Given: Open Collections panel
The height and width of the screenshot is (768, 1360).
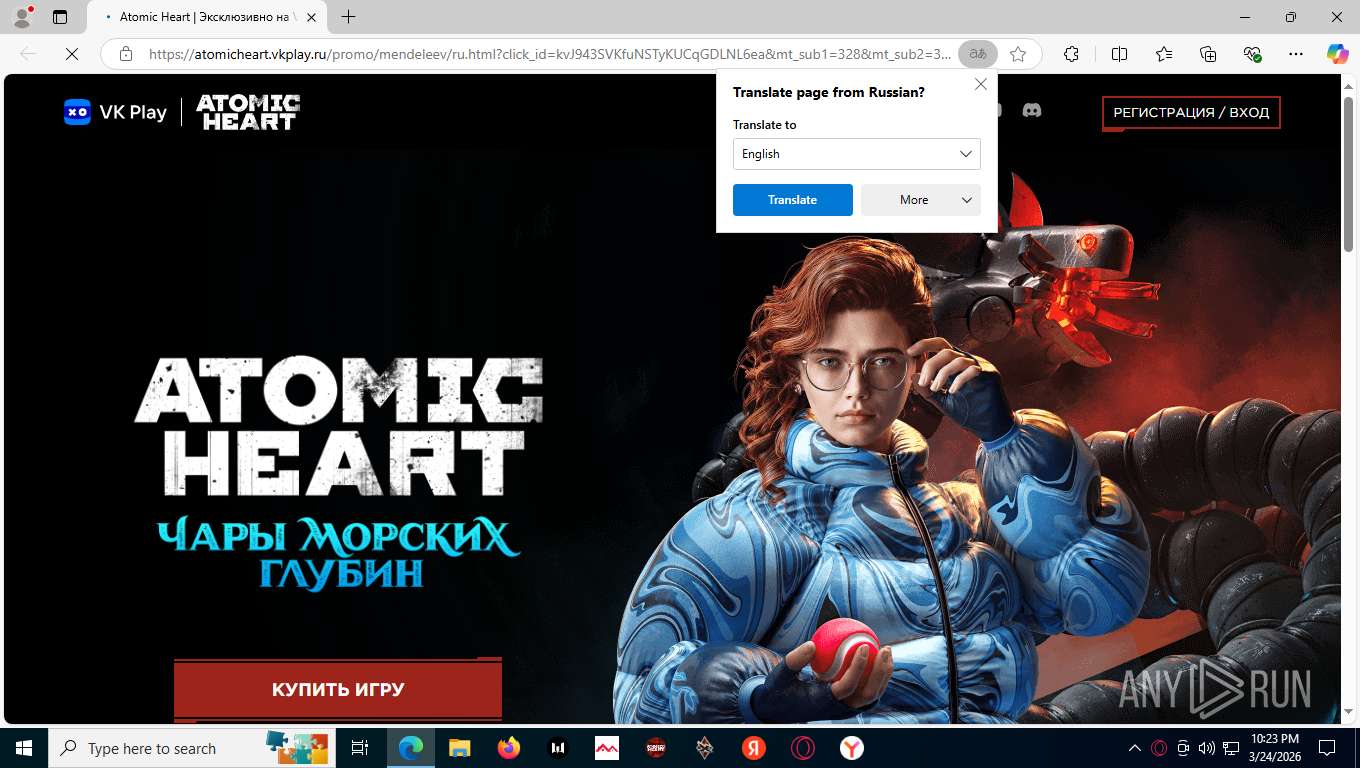Looking at the screenshot, I should [x=1208, y=54].
